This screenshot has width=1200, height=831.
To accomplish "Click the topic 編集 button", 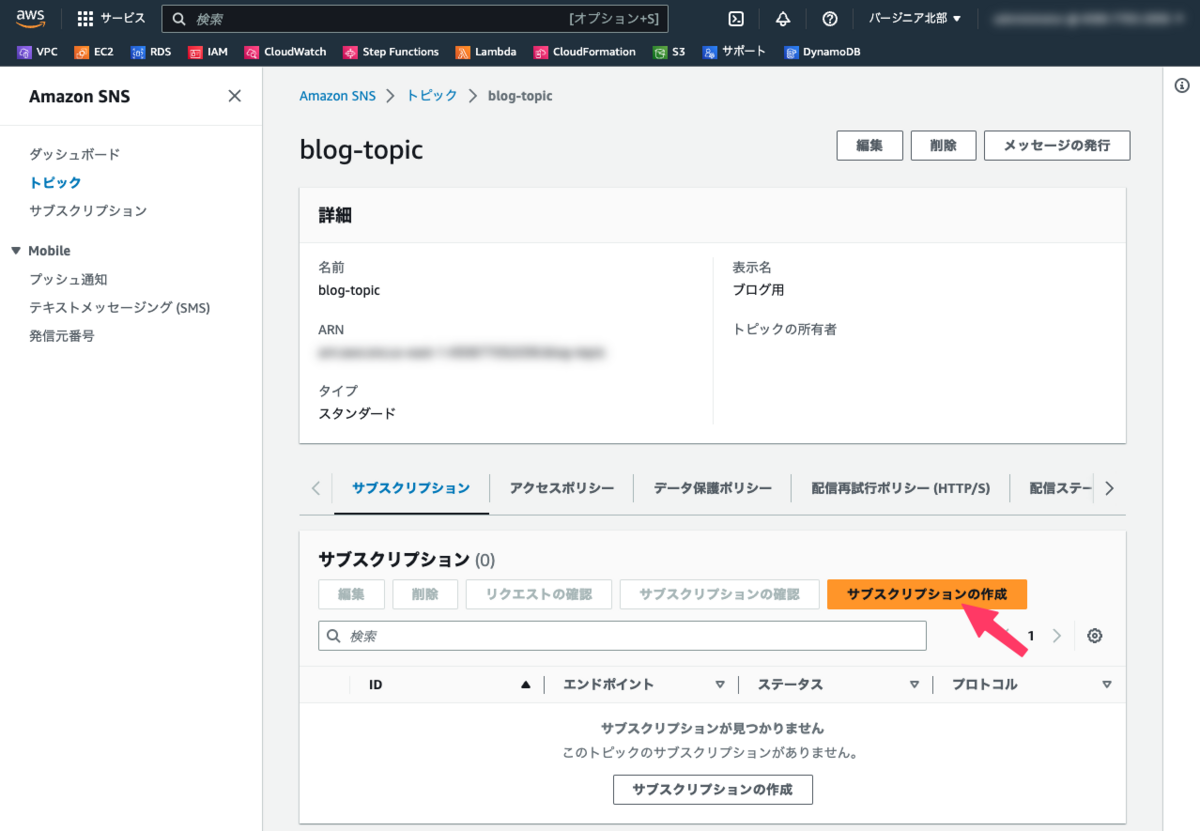I will (870, 145).
